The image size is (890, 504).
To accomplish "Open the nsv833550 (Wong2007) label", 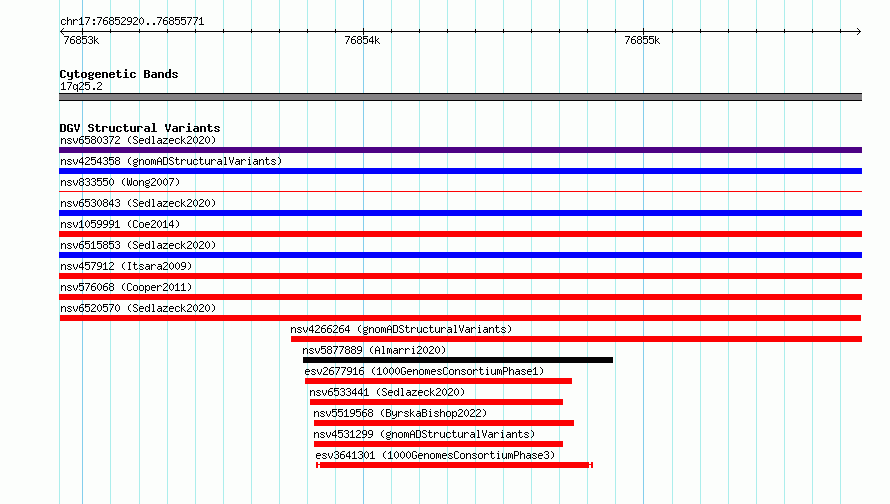I will pos(120,182).
